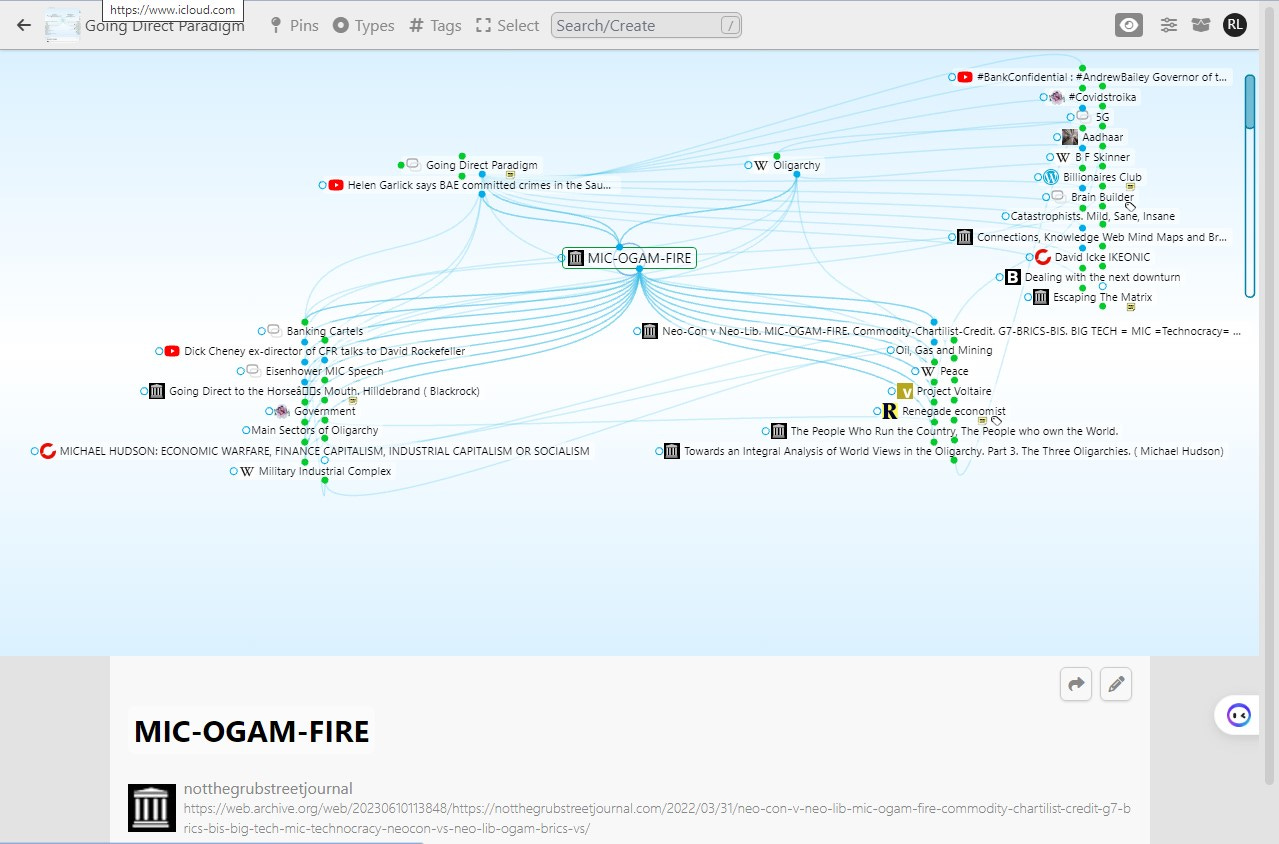
Task: Open the chat assistant floating icon
Action: [1238, 715]
